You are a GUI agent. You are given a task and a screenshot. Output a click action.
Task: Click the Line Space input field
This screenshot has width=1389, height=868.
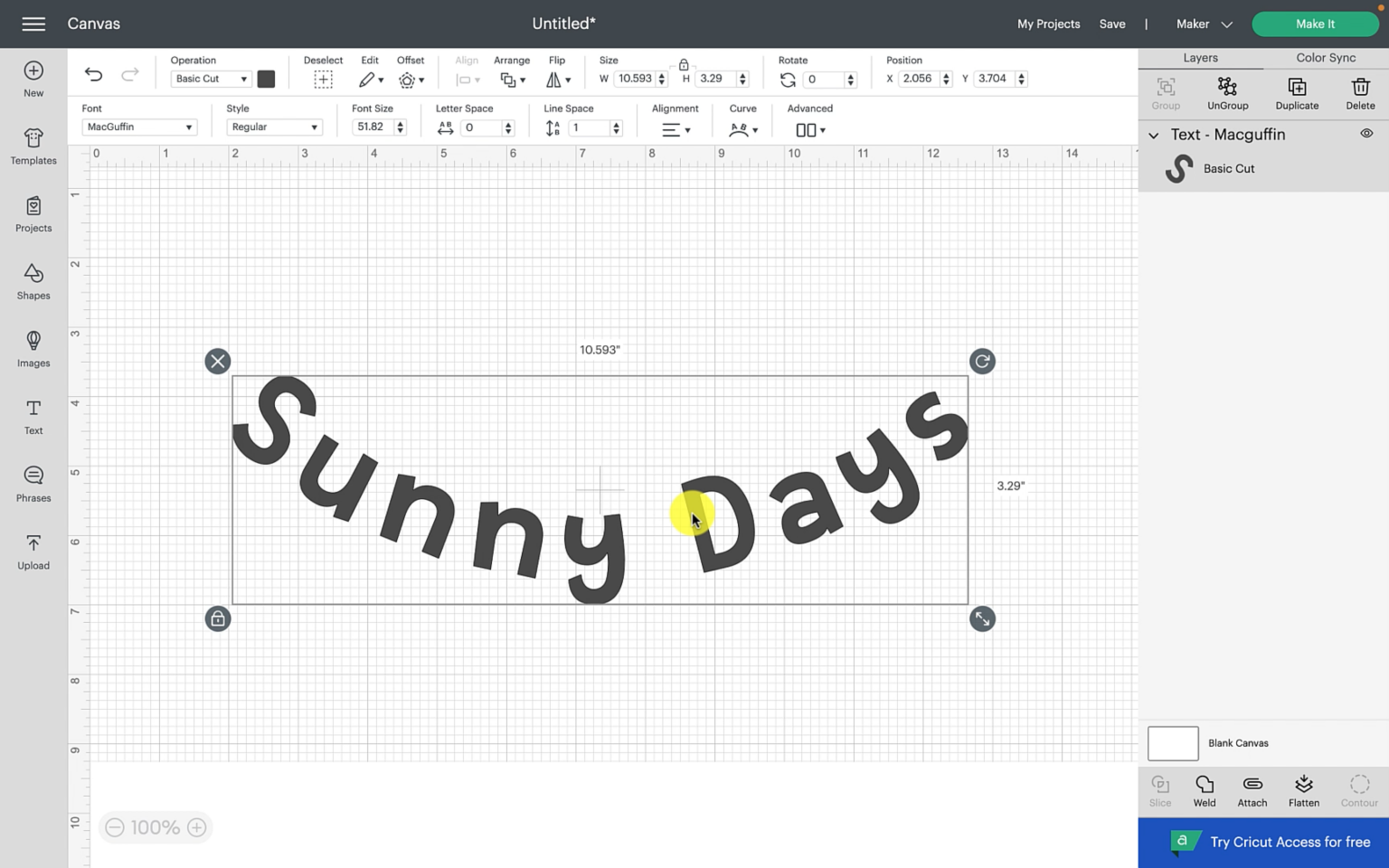coord(589,127)
